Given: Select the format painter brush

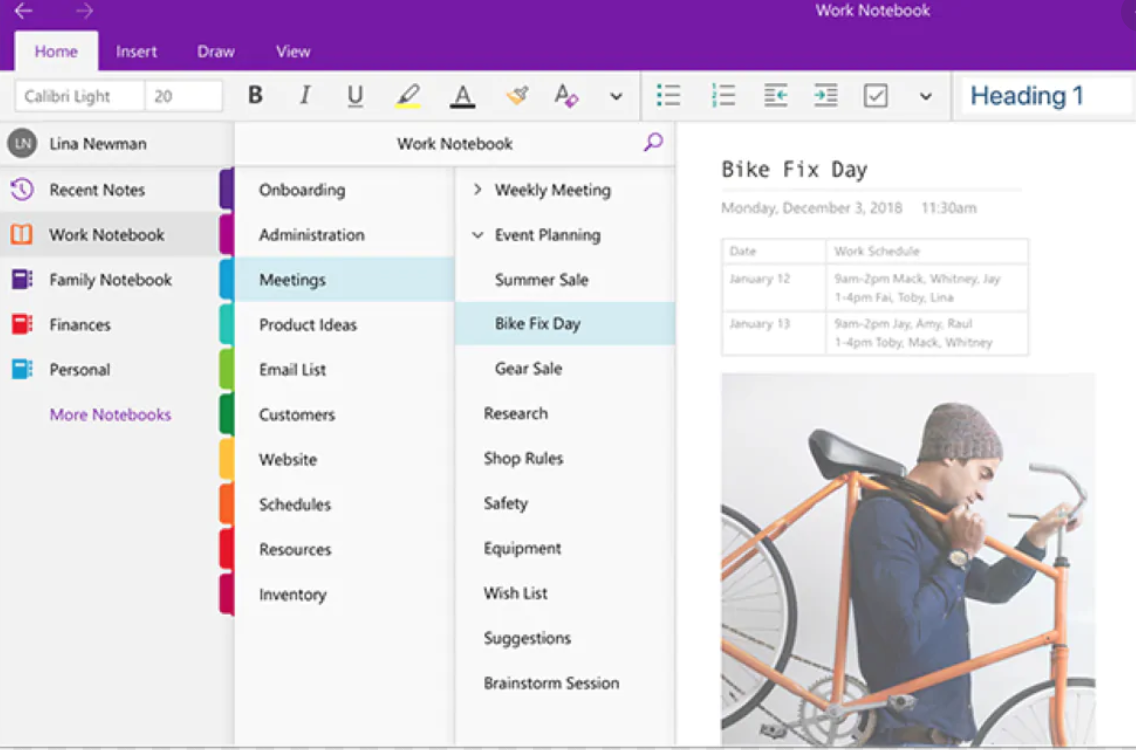Looking at the screenshot, I should tap(517, 95).
